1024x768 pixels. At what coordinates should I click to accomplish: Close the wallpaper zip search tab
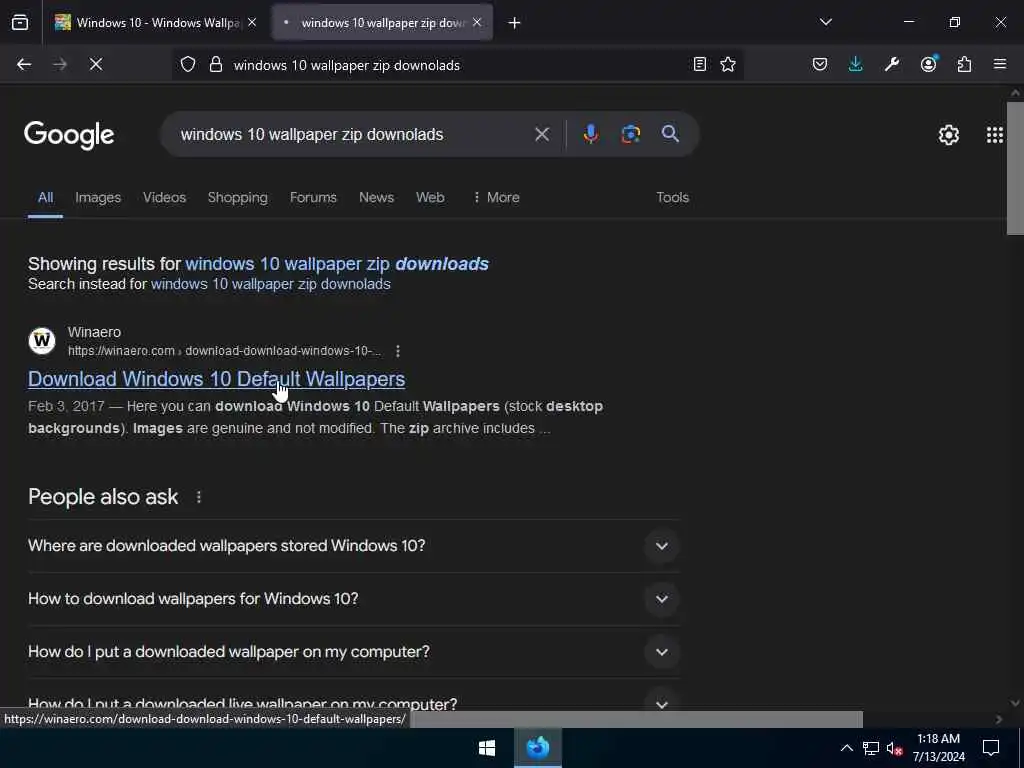click(477, 23)
